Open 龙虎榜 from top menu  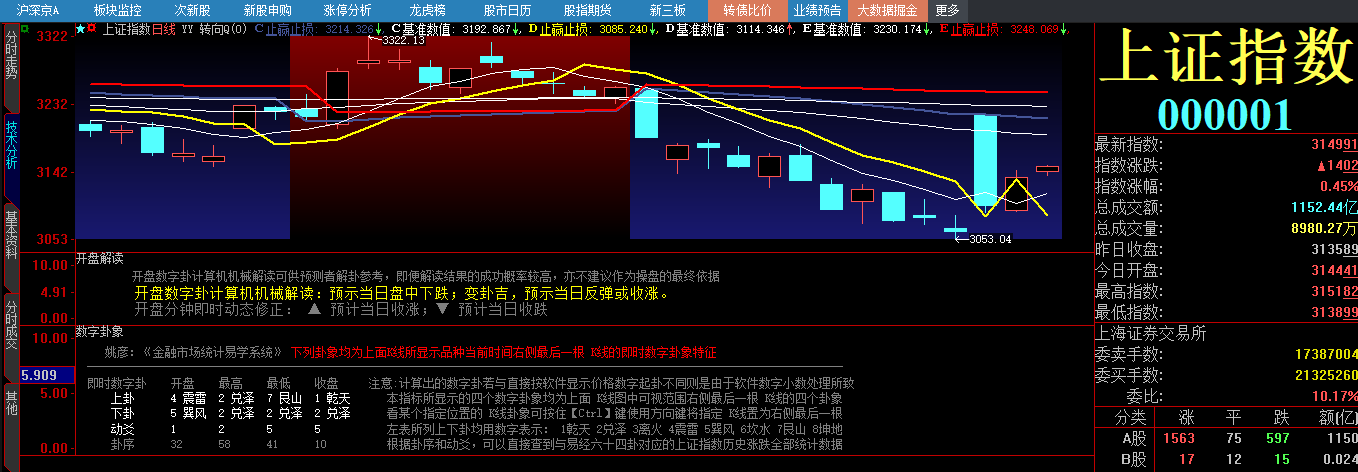coord(427,10)
